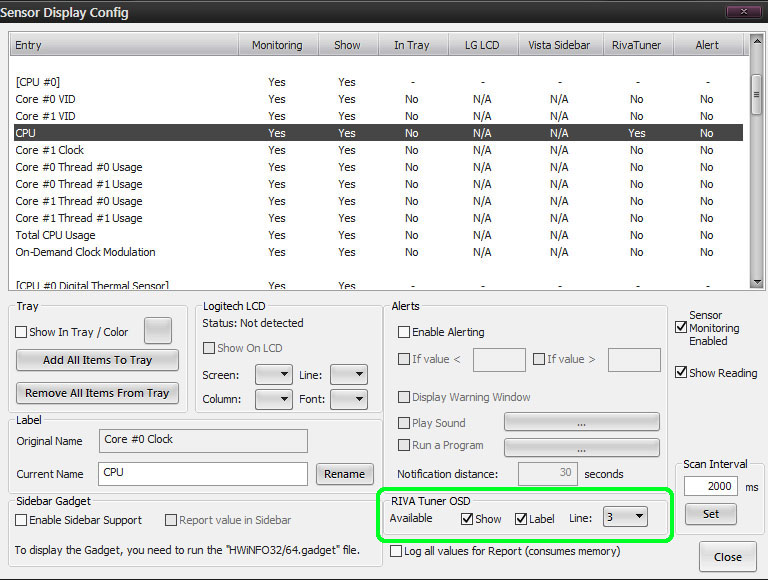
Task: Open the Logitech LCD Screen dropdown
Action: (x=273, y=375)
